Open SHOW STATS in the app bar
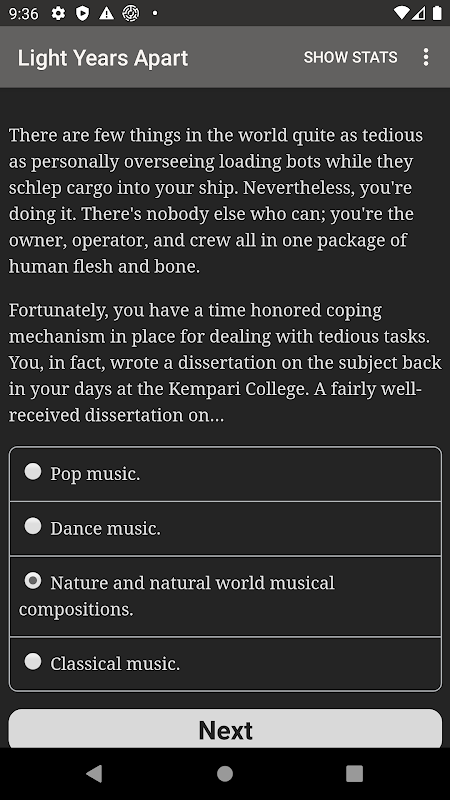This screenshot has width=450, height=800. (351, 57)
